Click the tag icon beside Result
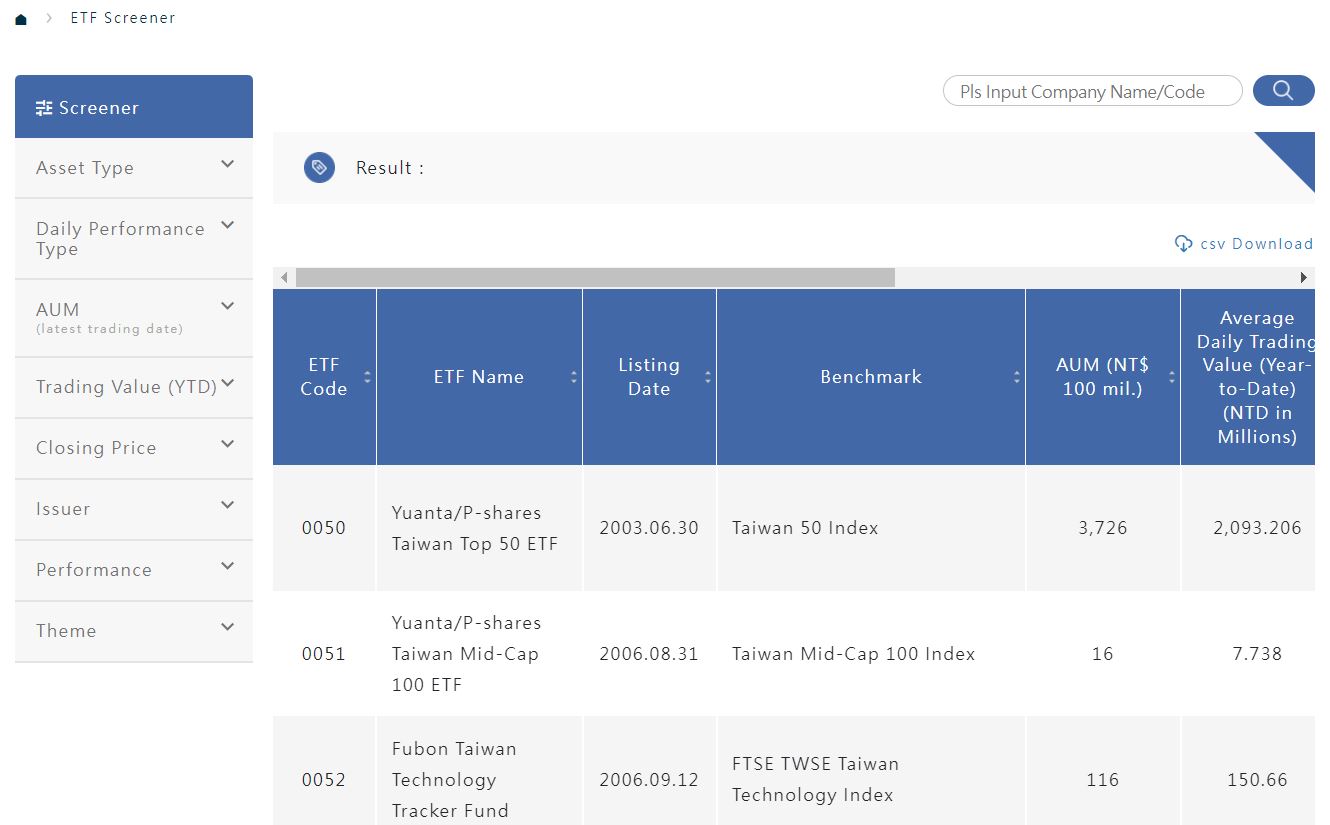Screen dimensions: 1330x825 coord(319,168)
